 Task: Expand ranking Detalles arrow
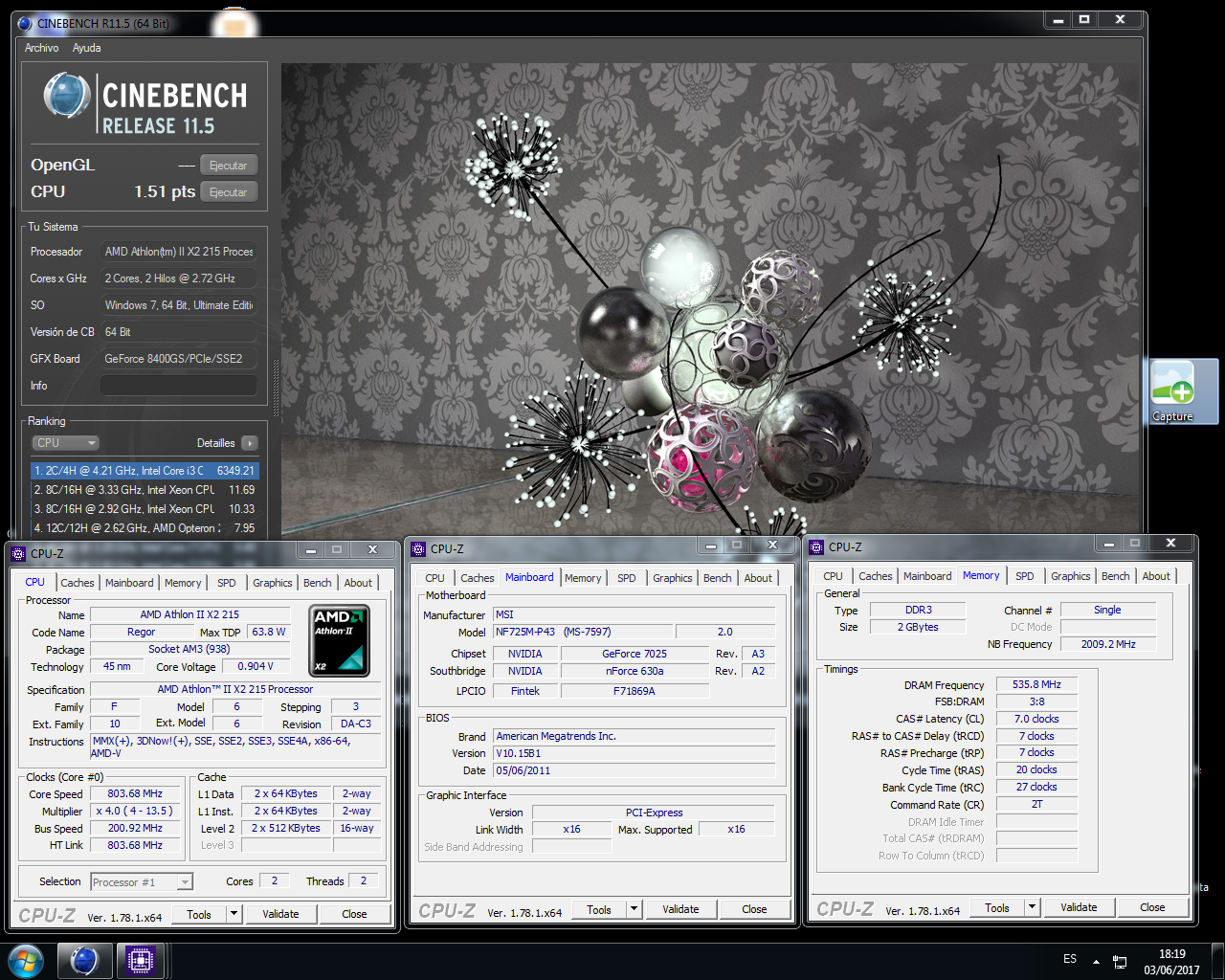[249, 443]
